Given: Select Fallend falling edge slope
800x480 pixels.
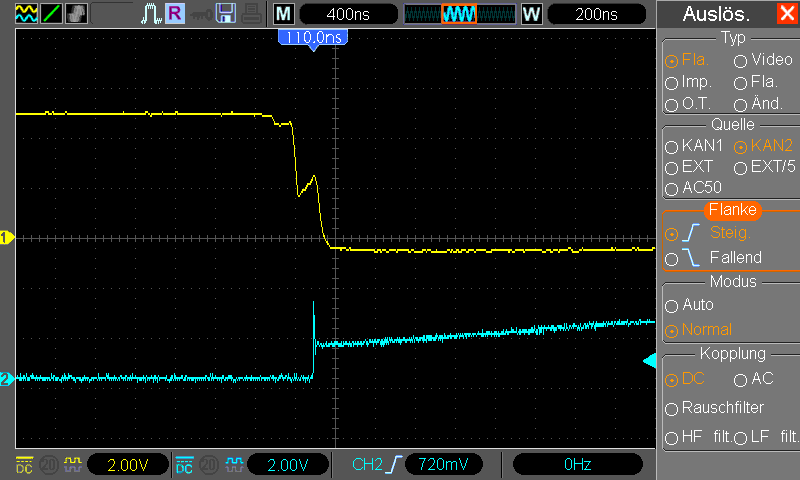Looking at the screenshot, I should point(713,258).
